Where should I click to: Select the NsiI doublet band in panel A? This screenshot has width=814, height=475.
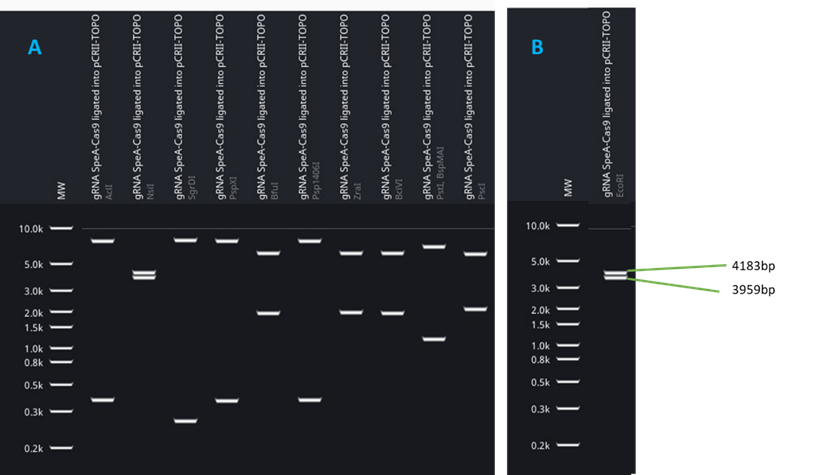point(144,275)
